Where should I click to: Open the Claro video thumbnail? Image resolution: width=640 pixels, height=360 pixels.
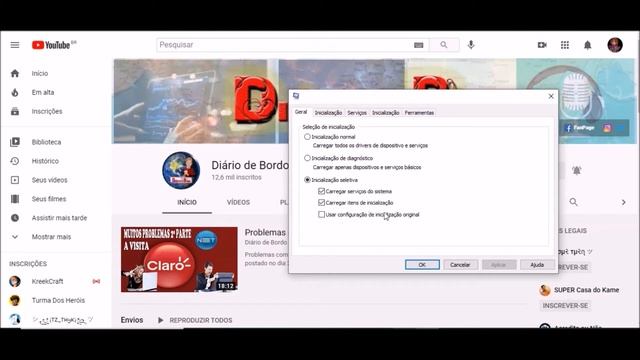pos(179,260)
